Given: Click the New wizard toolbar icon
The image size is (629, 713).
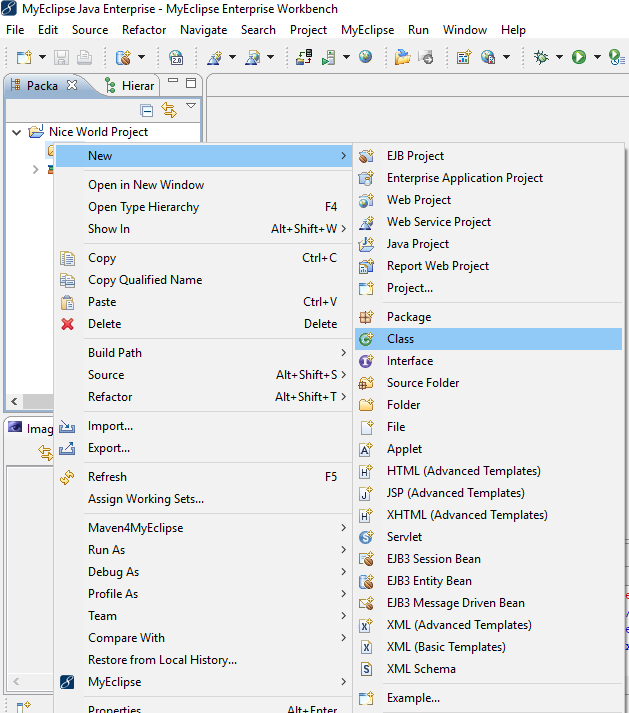Looking at the screenshot, I should pyautogui.click(x=24, y=57).
